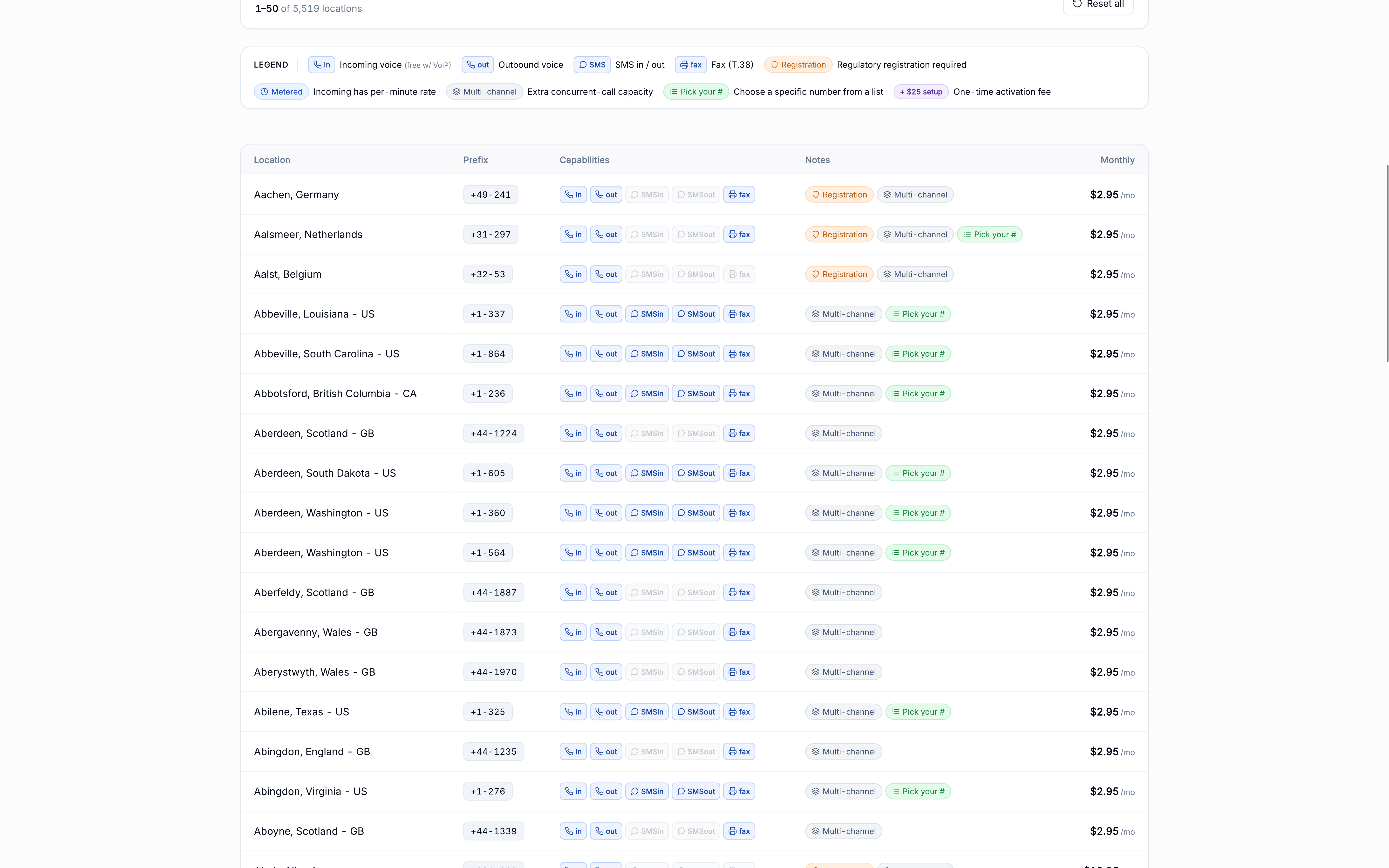Select Abbeville, South Carolina - US location
This screenshot has width=1389, height=868.
click(327, 354)
